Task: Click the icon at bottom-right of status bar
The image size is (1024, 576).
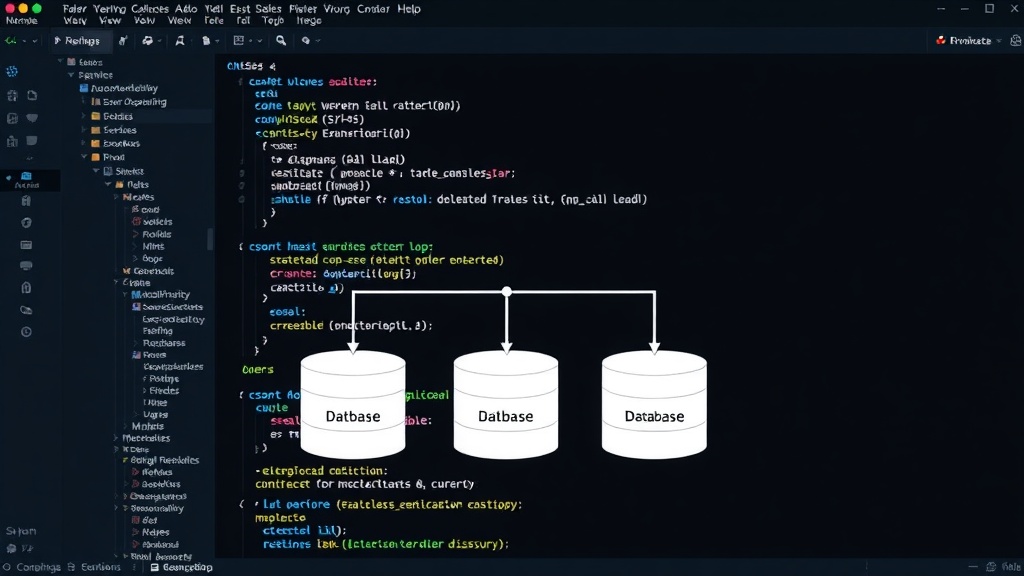Action: [991, 567]
